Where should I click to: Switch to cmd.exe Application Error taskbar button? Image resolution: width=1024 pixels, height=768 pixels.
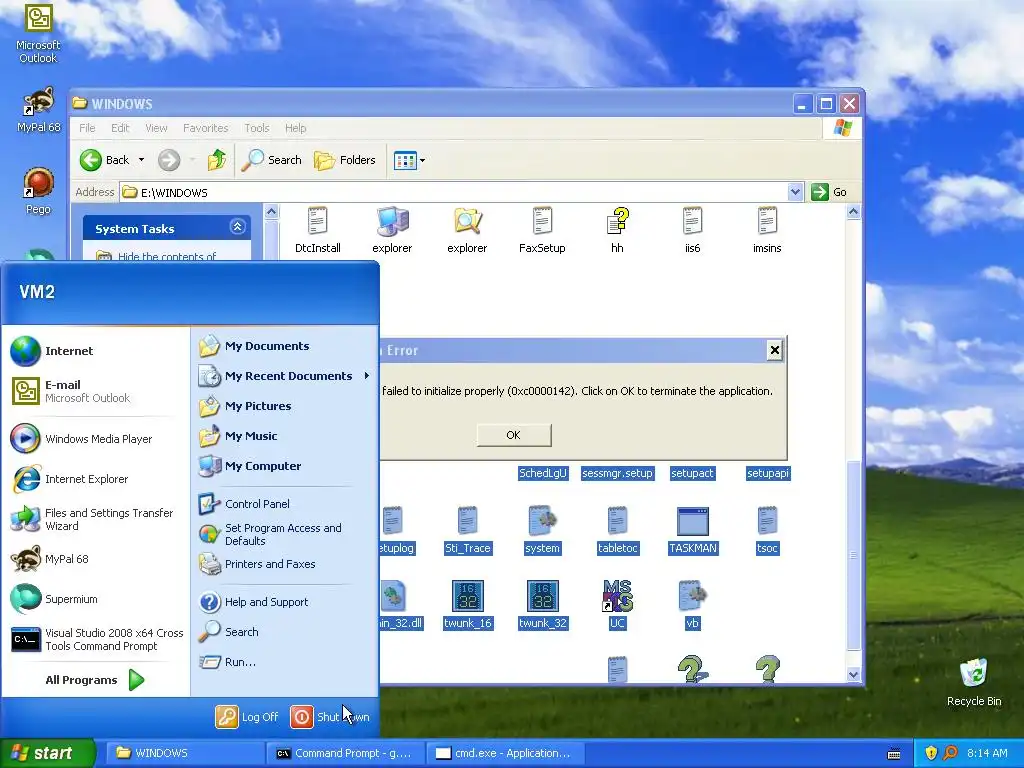(x=504, y=753)
